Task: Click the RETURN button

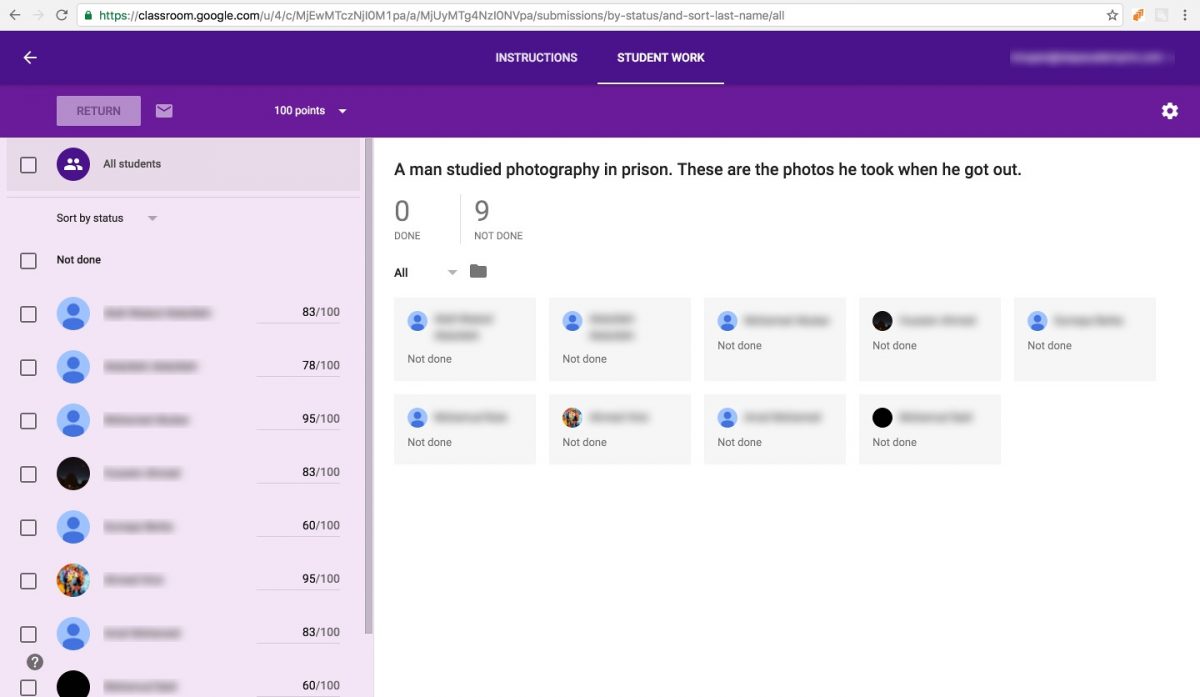Action: 98,110
